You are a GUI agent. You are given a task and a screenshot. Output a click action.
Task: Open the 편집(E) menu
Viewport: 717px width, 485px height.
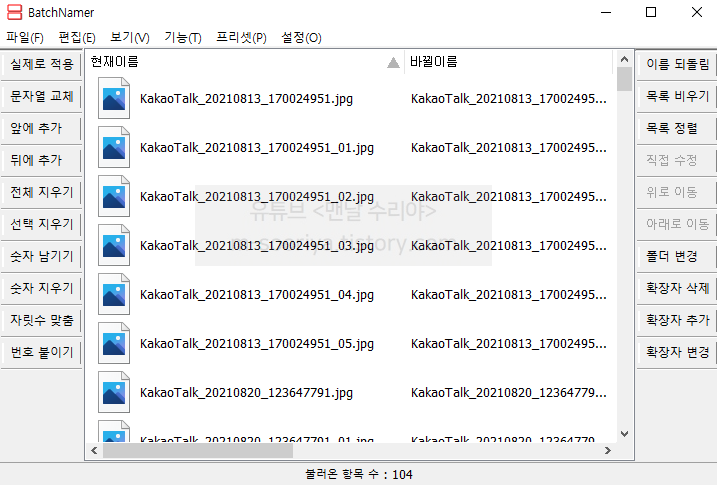point(77,37)
